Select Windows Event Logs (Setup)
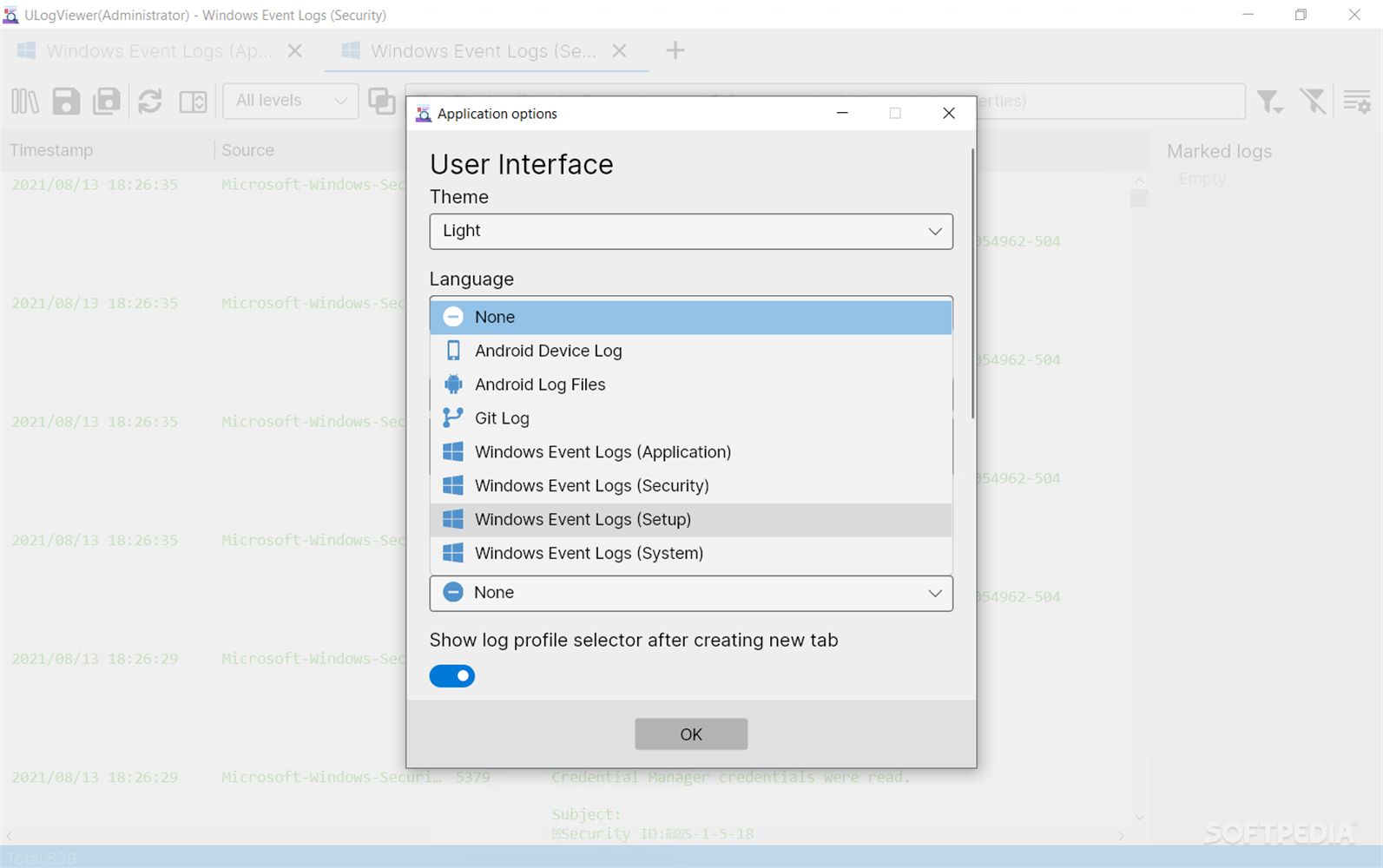1383x868 pixels. coord(691,520)
